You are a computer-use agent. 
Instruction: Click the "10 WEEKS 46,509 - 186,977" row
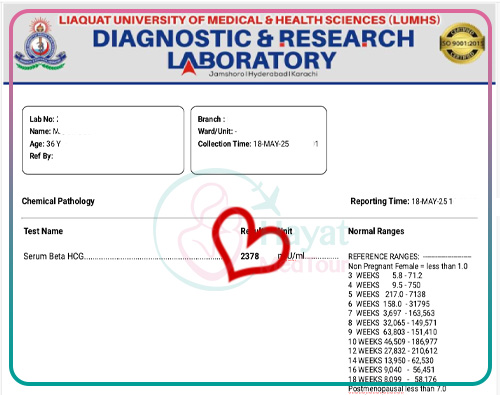pyautogui.click(x=393, y=342)
